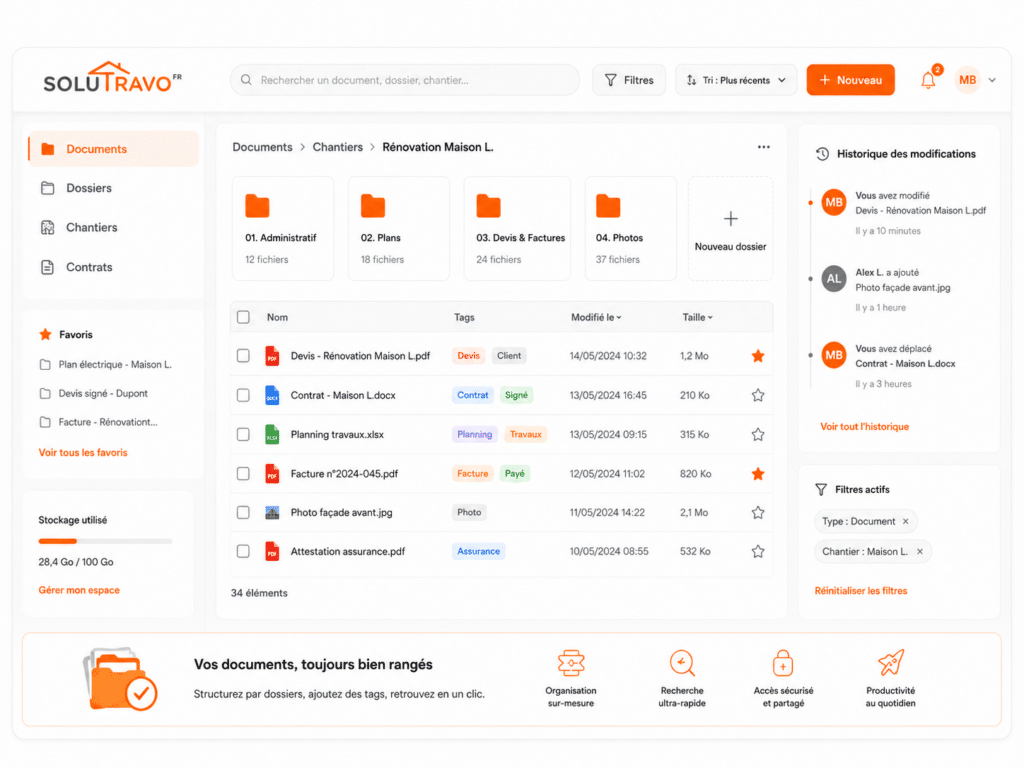This screenshot has height=768, width=1024.
Task: Navigate to Documents breadcrumb
Action: click(x=263, y=147)
